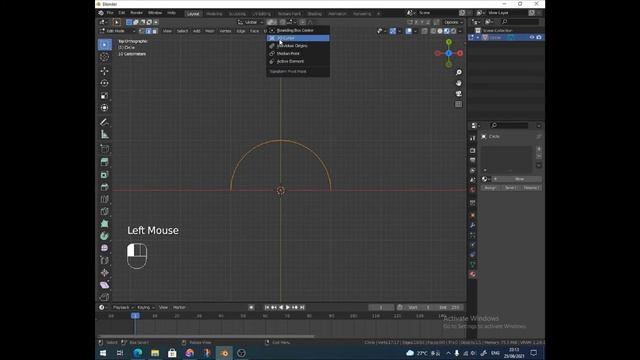Click the green Y axis on navigation gizmo
The height and width of the screenshot is (360, 640).
click(449, 42)
